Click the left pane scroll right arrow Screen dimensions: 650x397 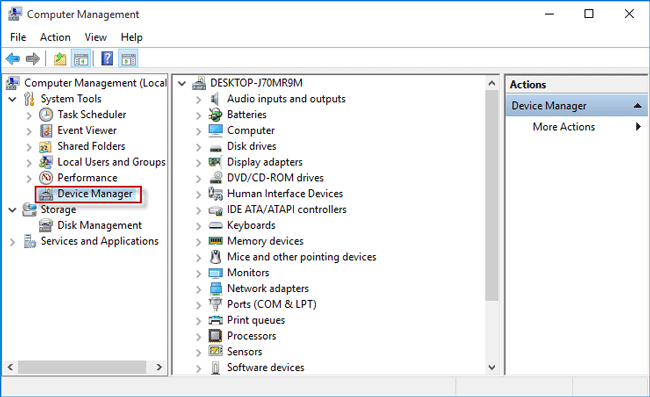pos(159,367)
